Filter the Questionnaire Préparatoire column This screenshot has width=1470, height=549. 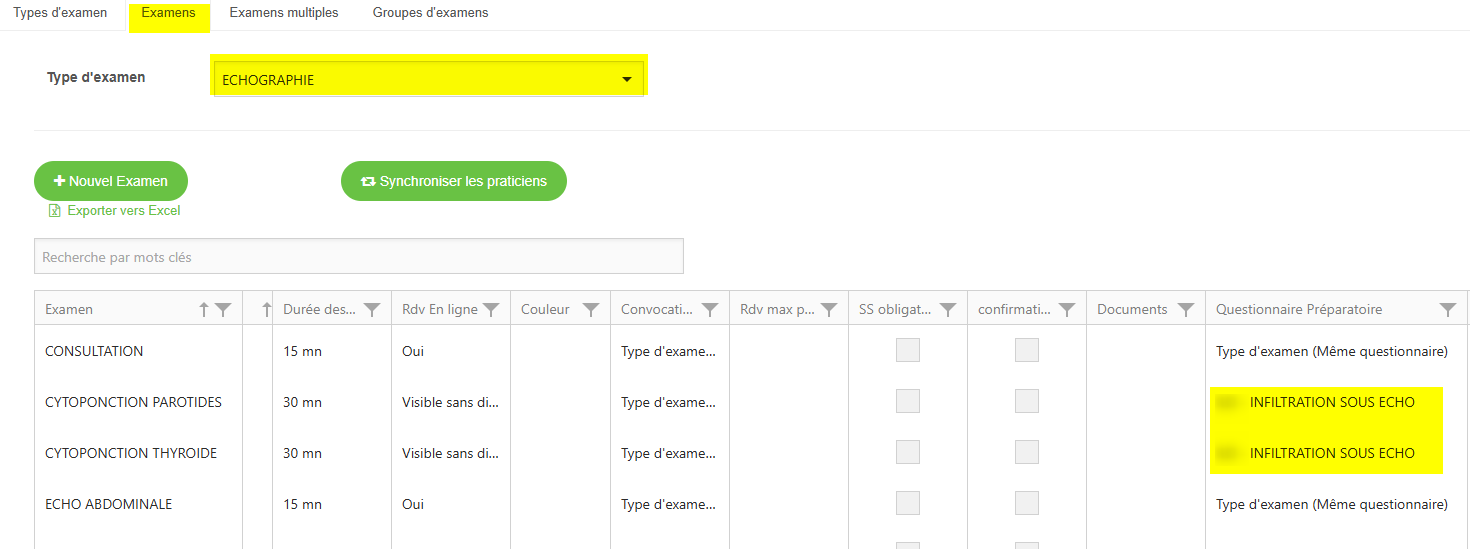[x=1448, y=310]
